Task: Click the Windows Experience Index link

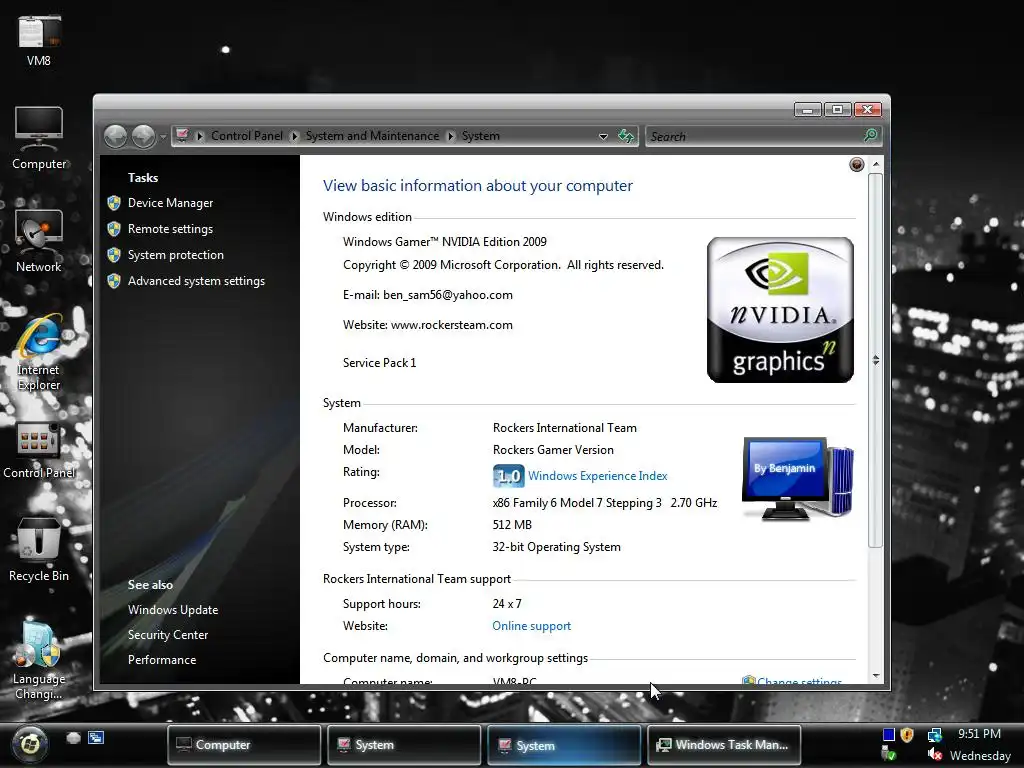Action: [598, 476]
